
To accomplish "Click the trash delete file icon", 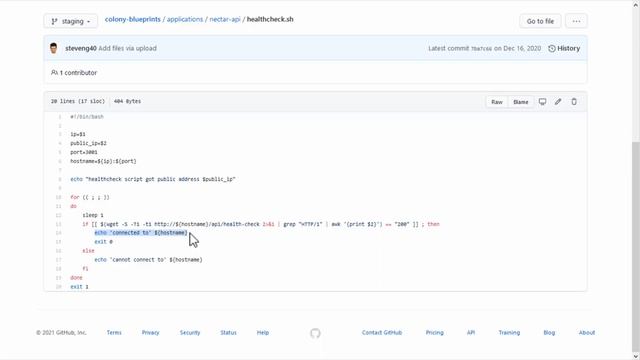I will [574, 102].
